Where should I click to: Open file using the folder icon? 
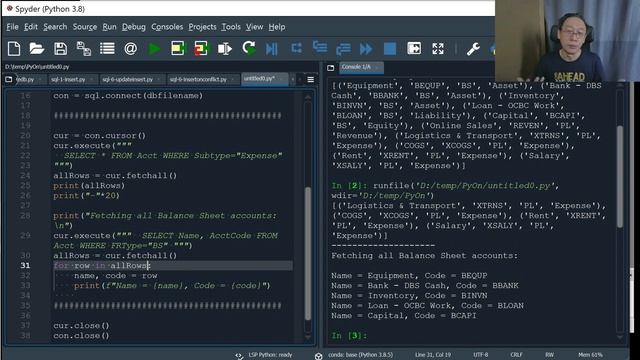tap(37, 49)
